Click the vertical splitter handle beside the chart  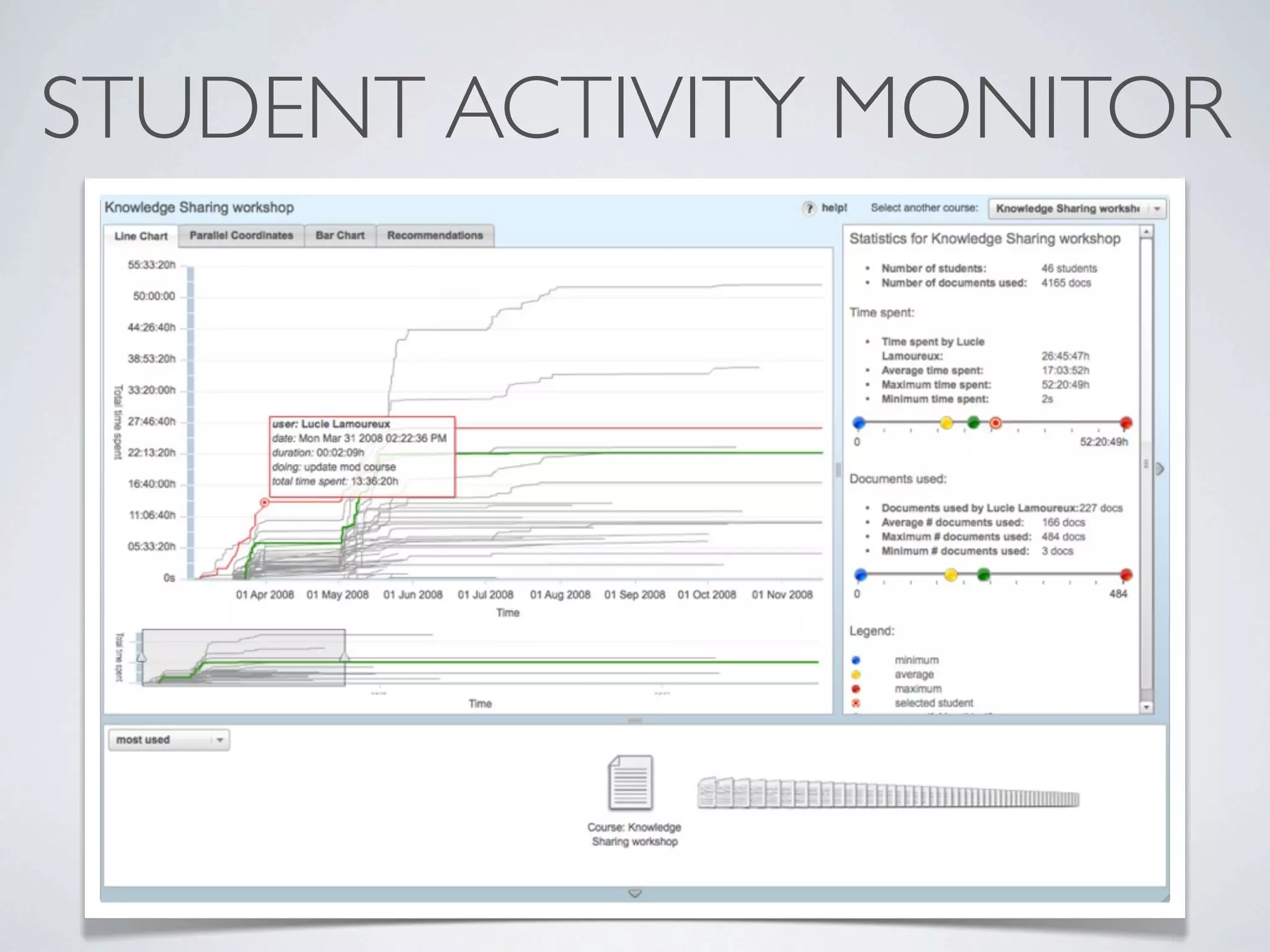click(x=838, y=470)
